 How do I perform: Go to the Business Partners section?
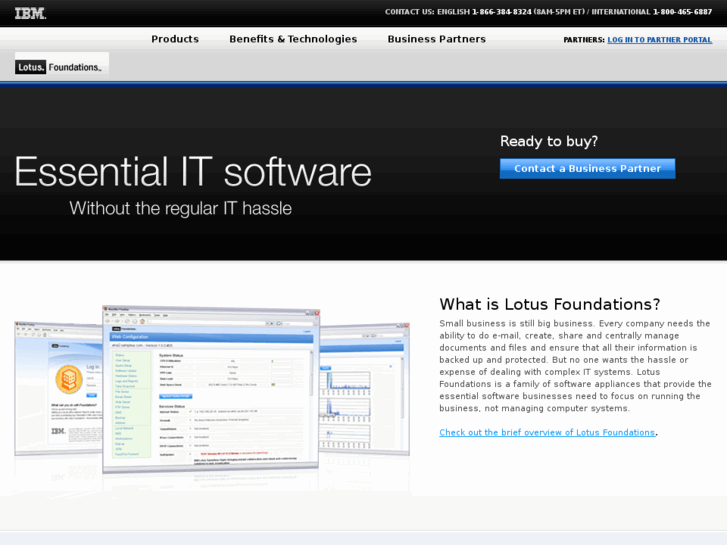pos(436,39)
